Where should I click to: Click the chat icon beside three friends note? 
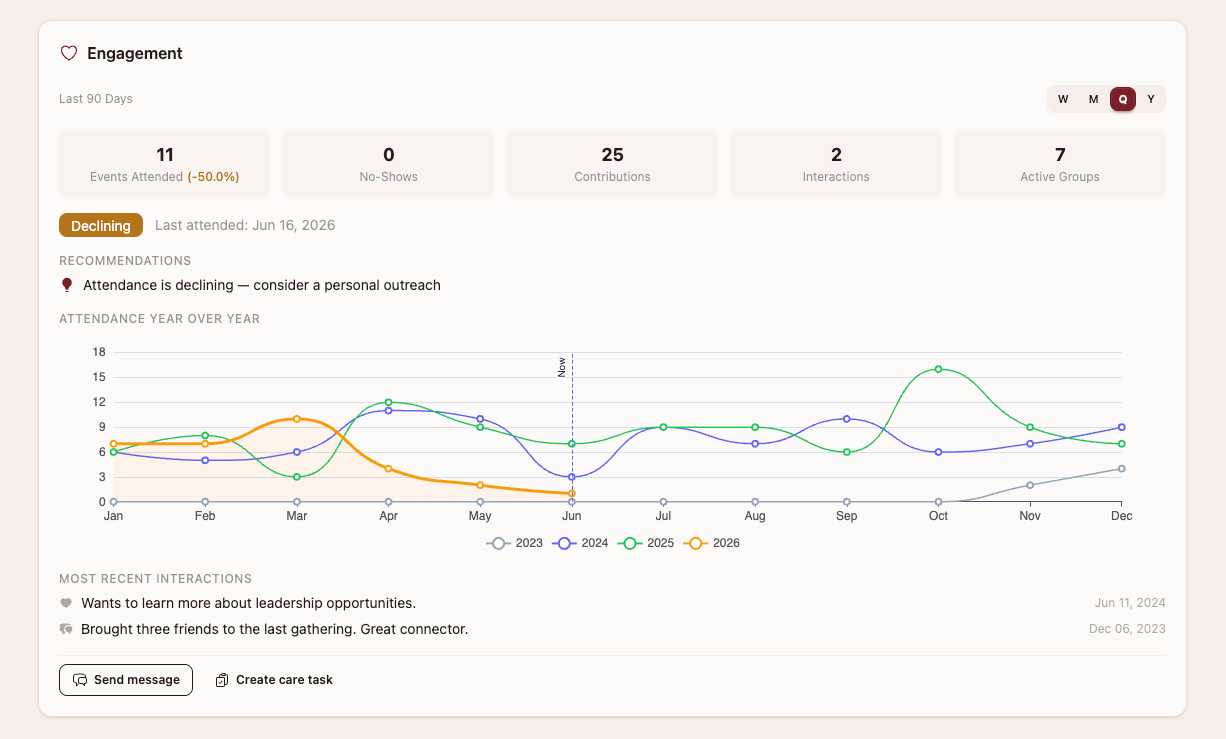point(66,629)
